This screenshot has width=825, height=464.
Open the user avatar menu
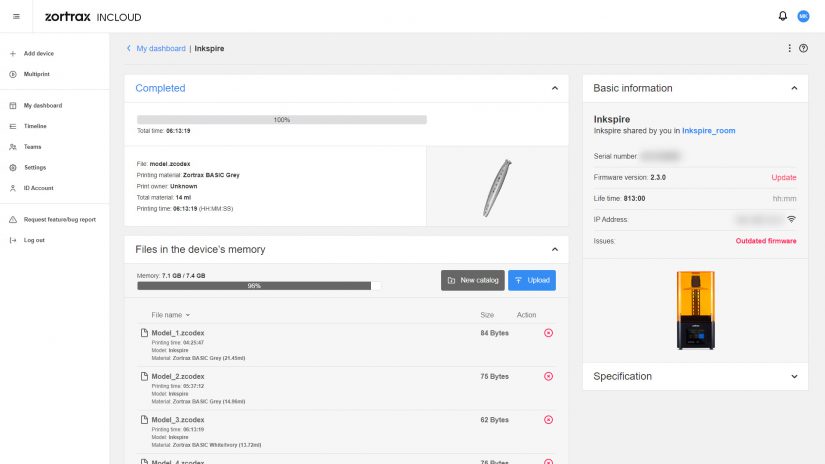803,16
